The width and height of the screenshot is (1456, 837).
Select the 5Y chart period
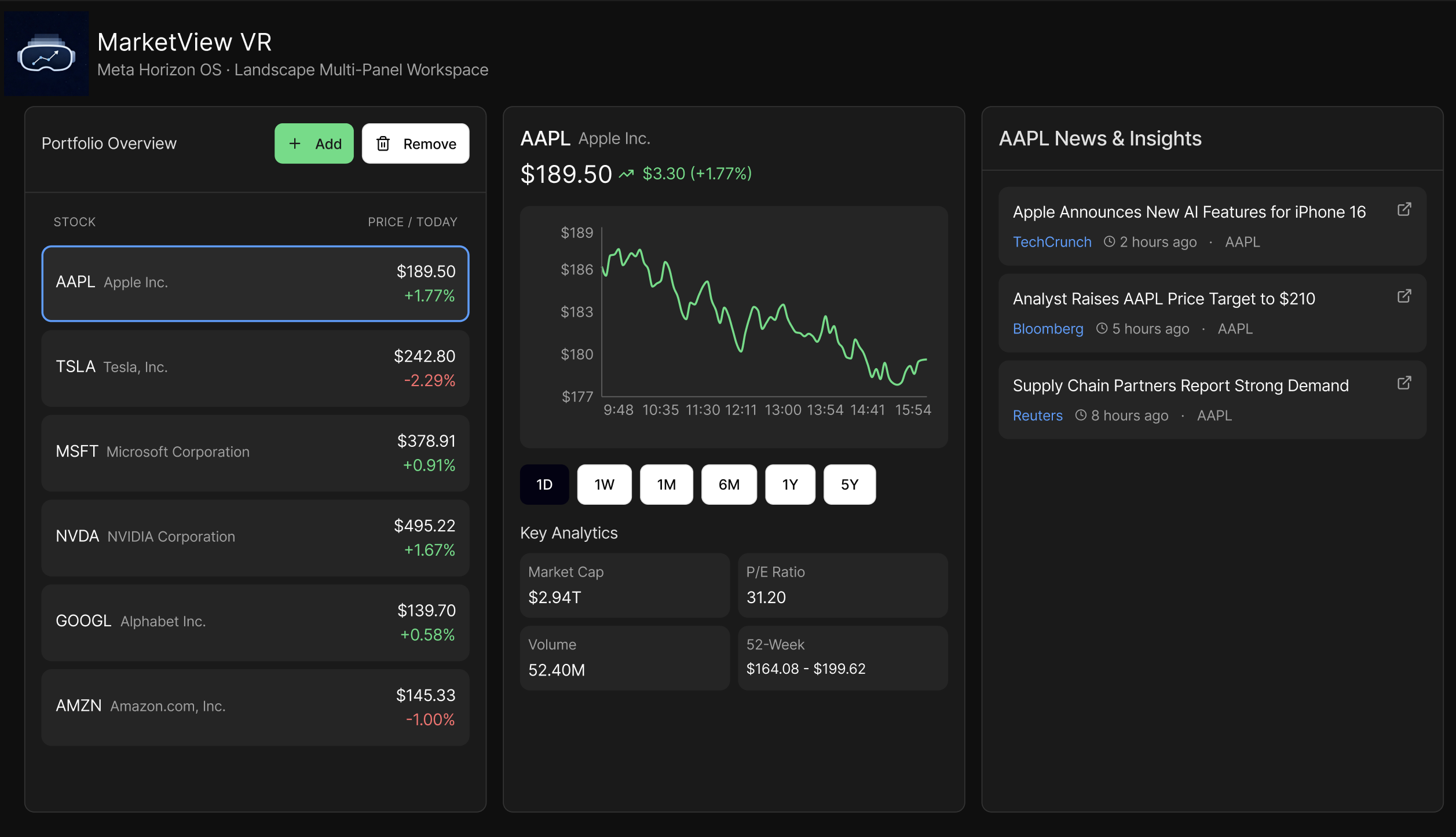[849, 484]
